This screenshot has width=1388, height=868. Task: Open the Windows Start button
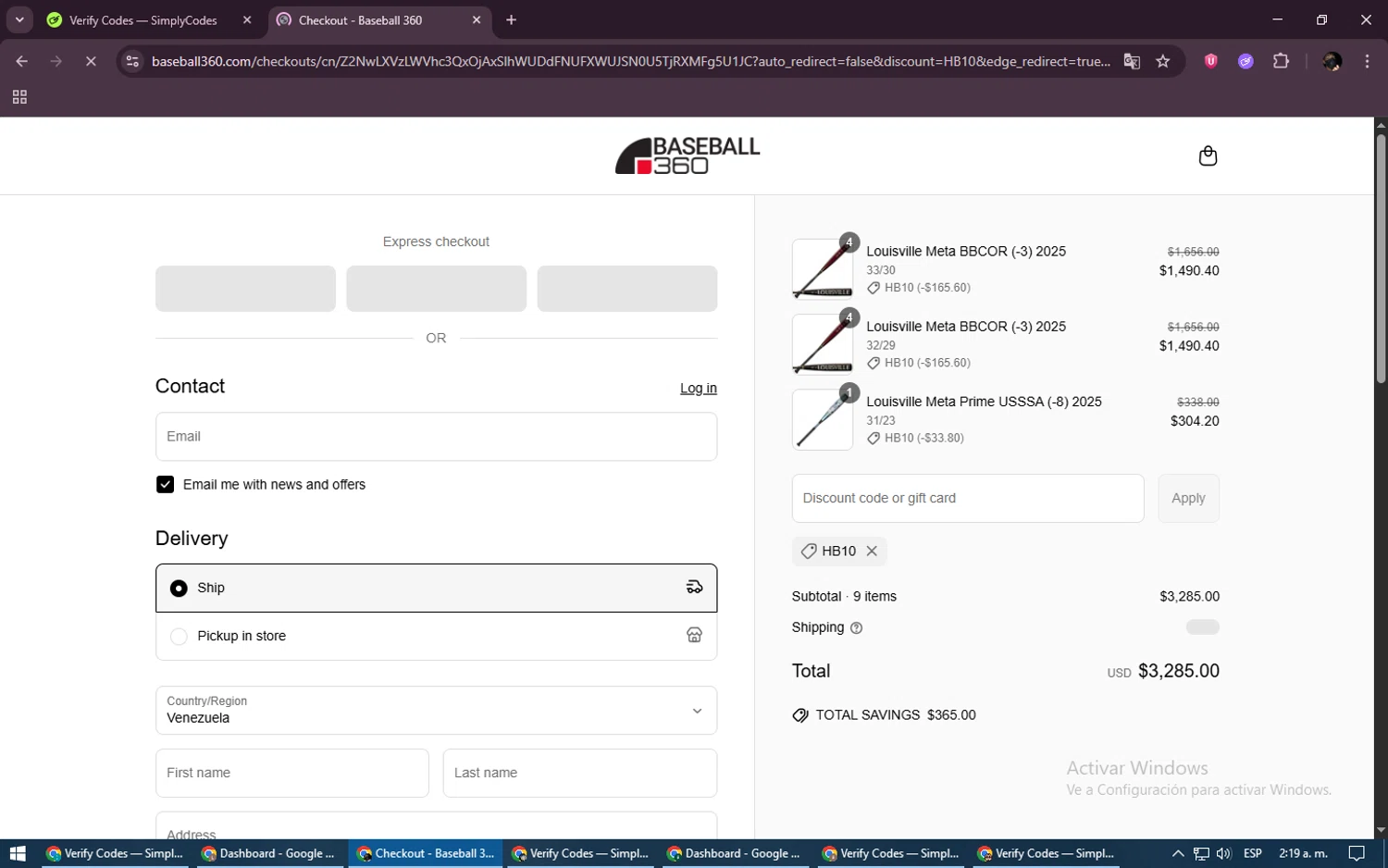coord(18,853)
